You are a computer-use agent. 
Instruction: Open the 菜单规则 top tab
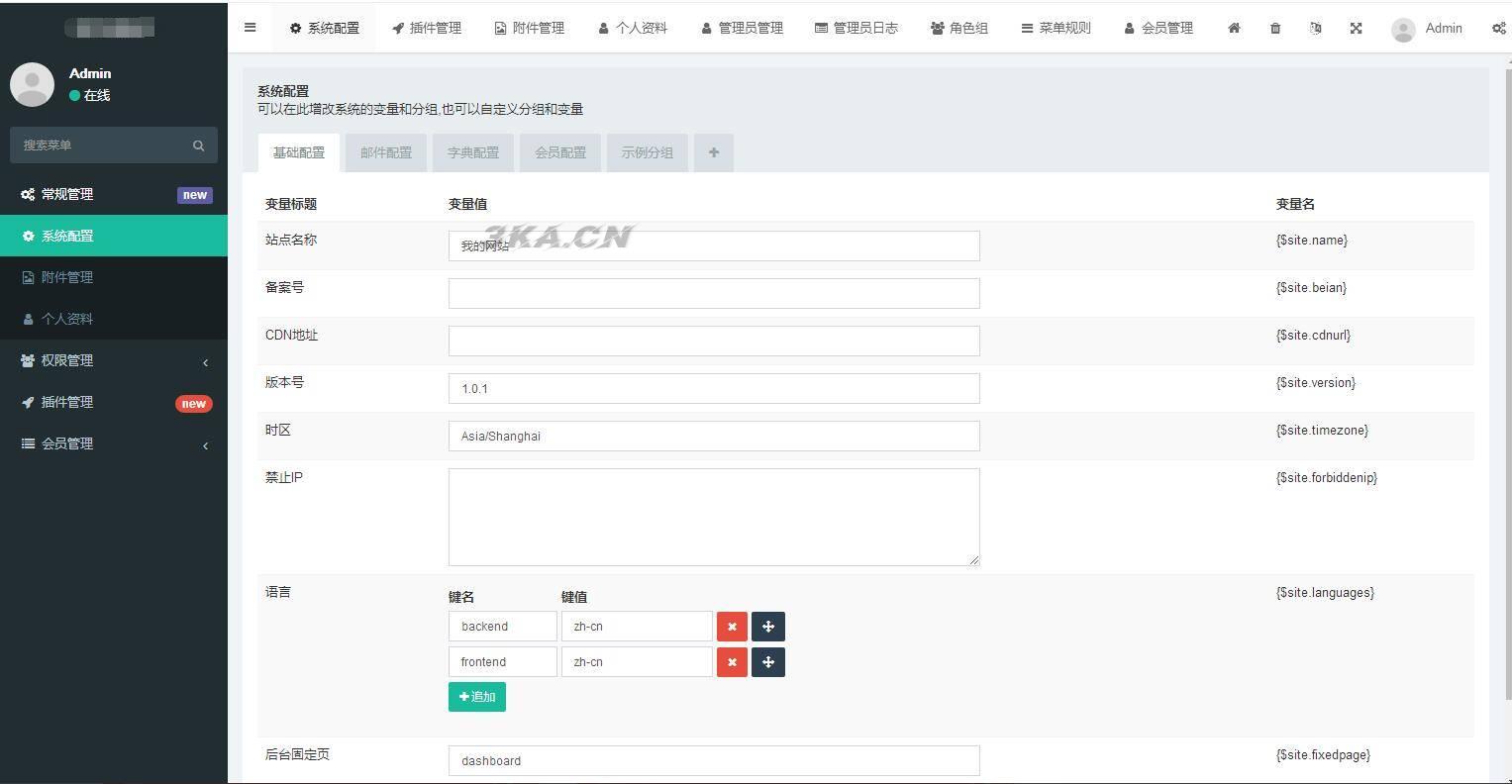(x=1057, y=28)
